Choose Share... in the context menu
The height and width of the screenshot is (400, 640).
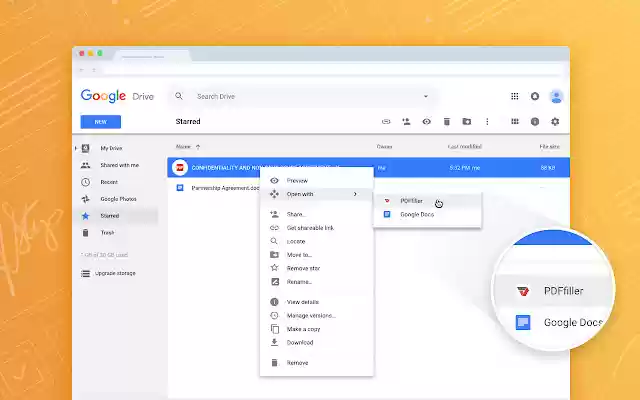[316, 214]
